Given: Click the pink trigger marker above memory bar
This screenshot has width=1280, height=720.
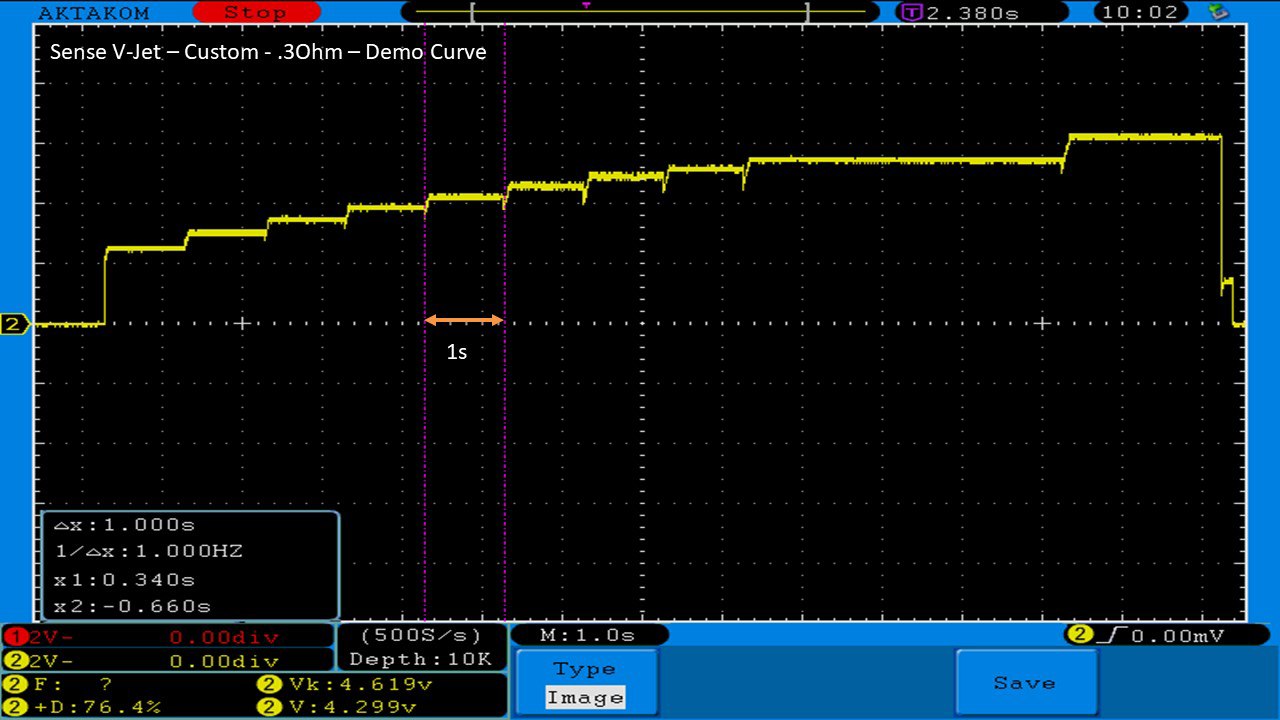Looking at the screenshot, I should point(586,5).
